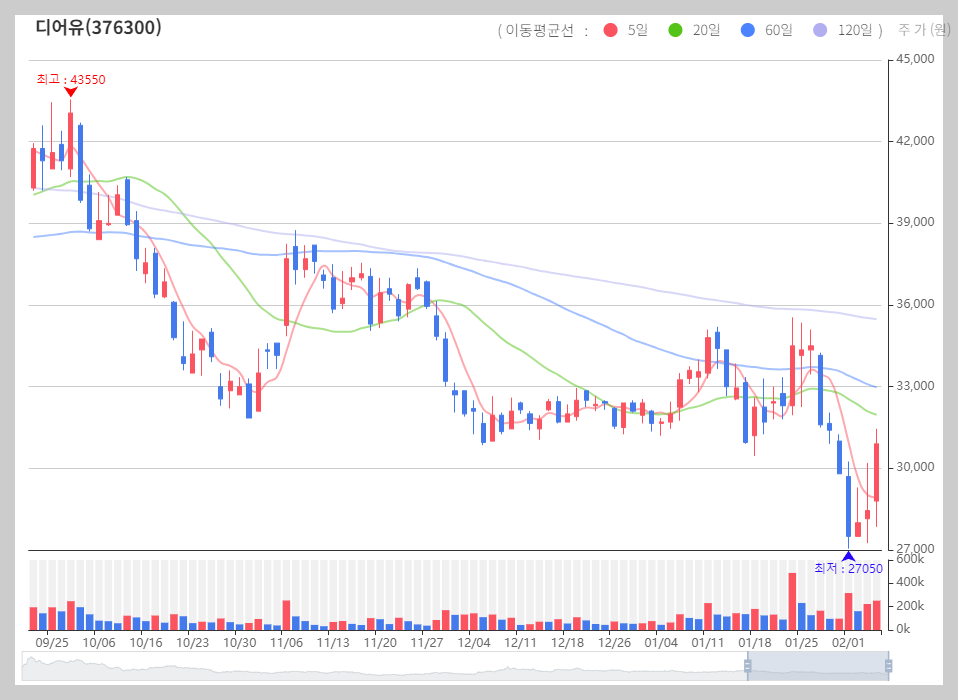Click the 12/11 date axis label
Viewport: 958px width, 700px height.
tap(521, 642)
